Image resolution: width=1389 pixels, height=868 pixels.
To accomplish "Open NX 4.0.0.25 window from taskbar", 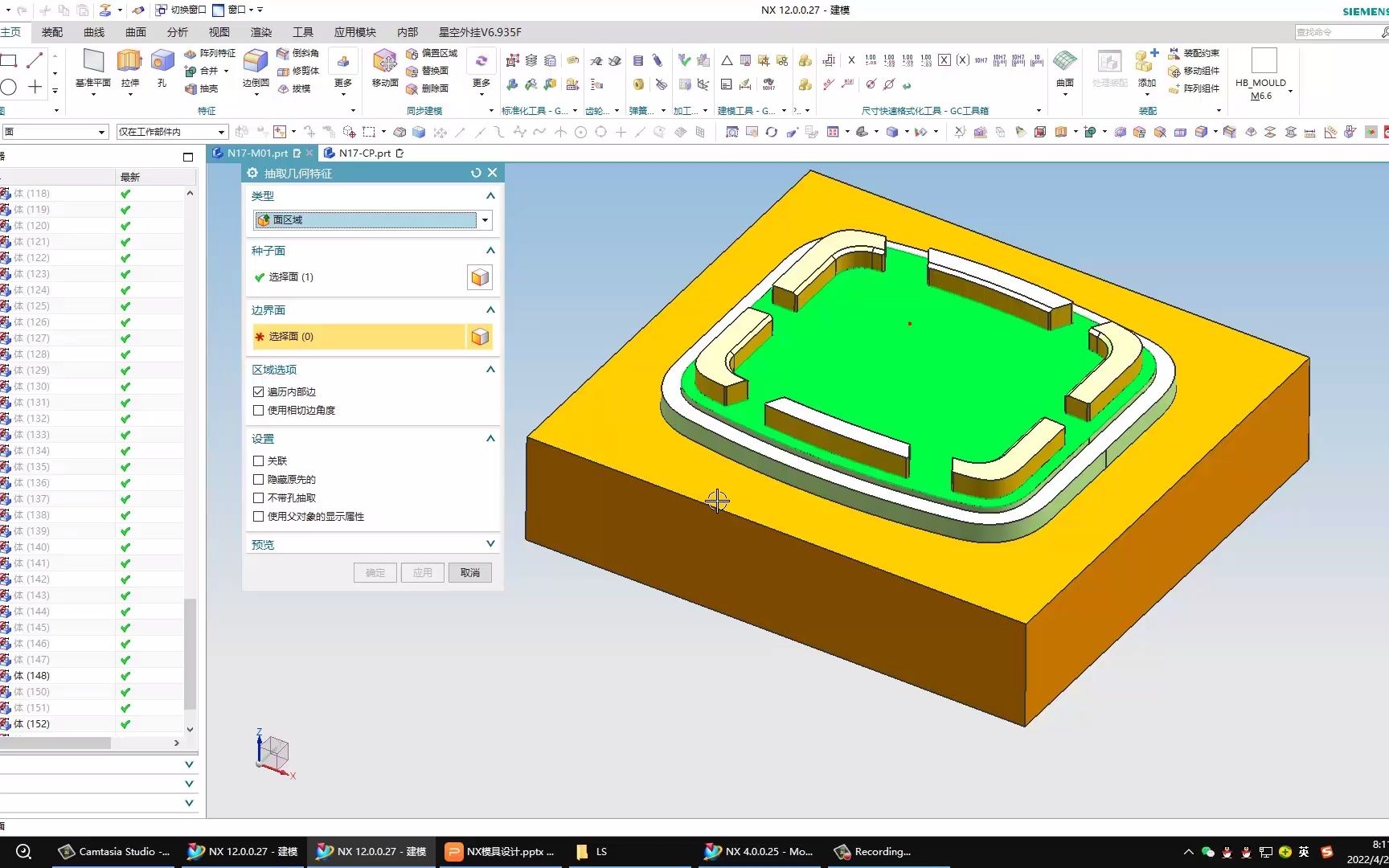I will tap(758, 852).
